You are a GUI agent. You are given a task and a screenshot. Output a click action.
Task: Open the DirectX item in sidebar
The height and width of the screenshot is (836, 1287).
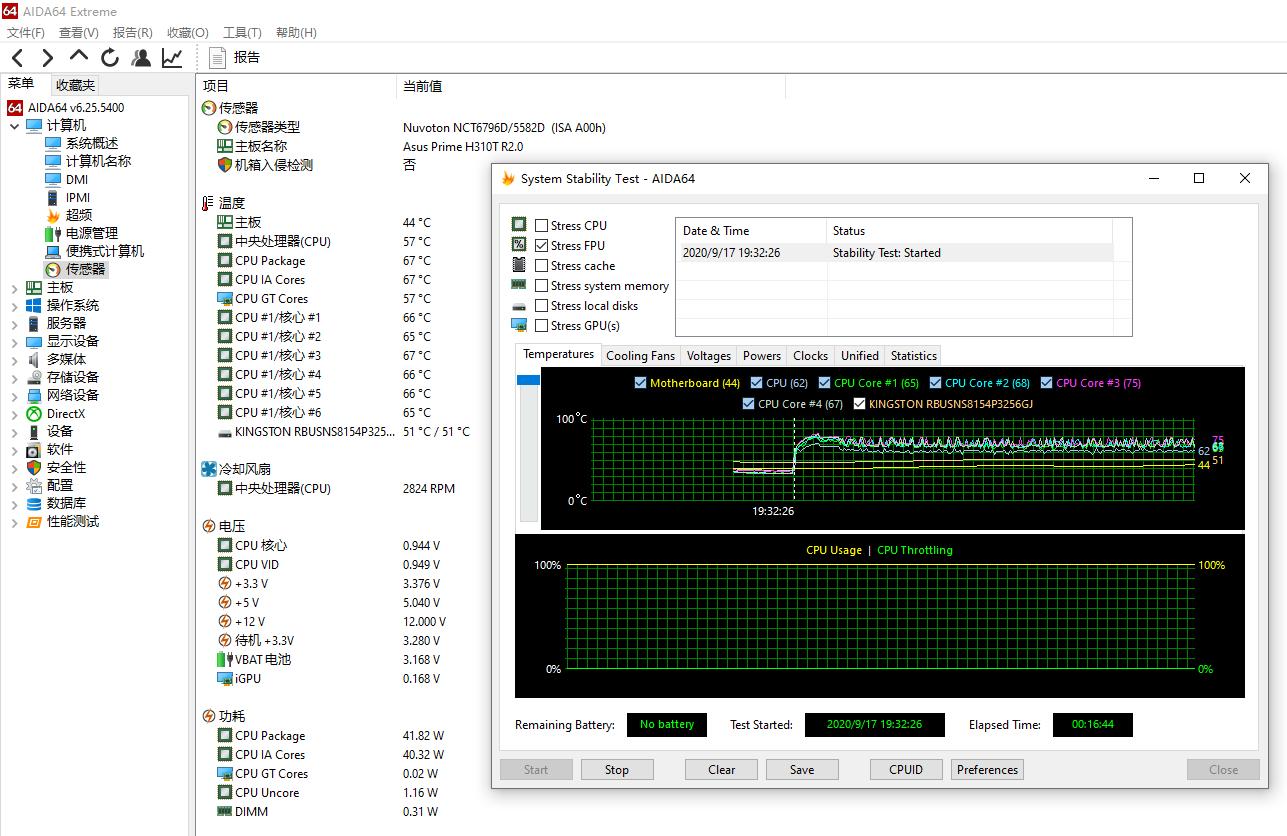click(65, 413)
